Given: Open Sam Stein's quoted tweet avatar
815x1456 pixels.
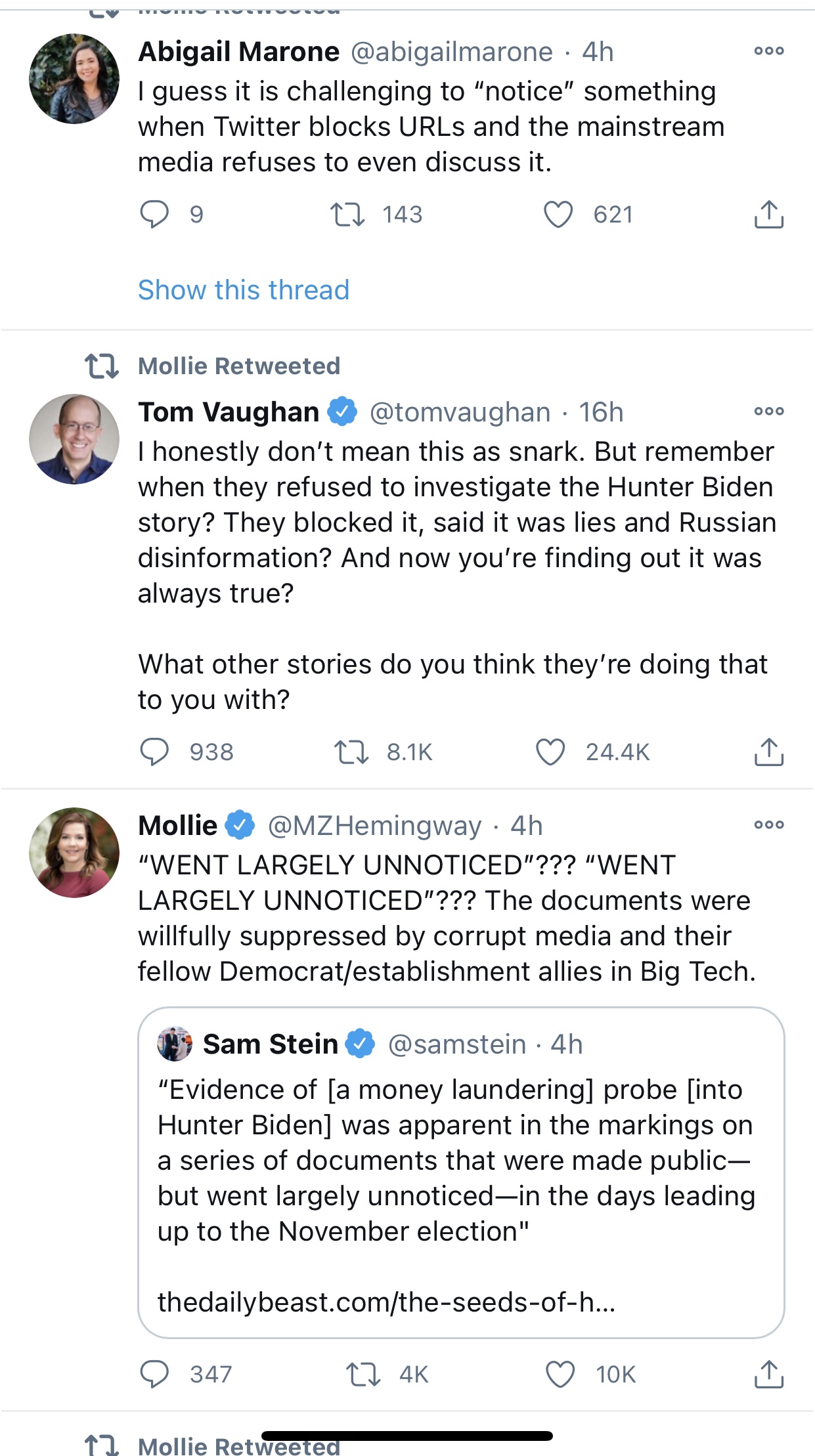Looking at the screenshot, I should coord(175,1044).
